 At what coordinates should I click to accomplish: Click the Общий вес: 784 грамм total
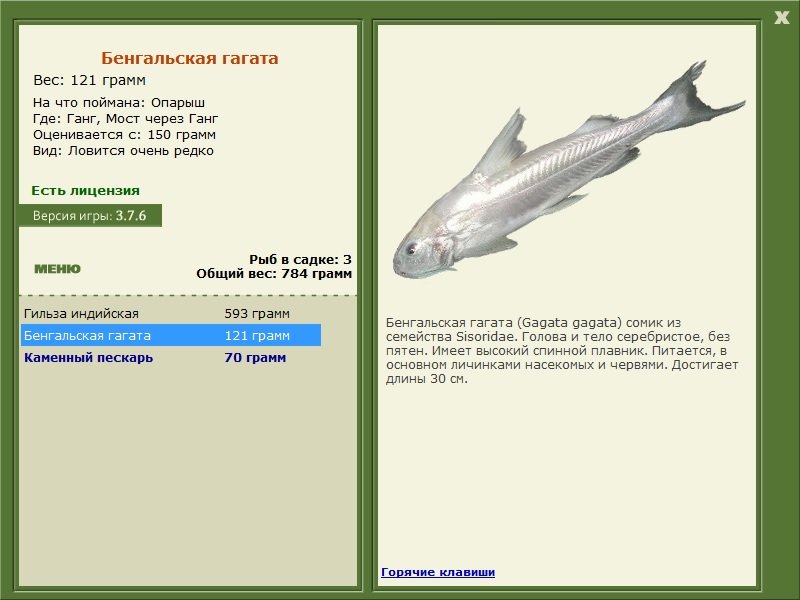pyautogui.click(x=274, y=273)
